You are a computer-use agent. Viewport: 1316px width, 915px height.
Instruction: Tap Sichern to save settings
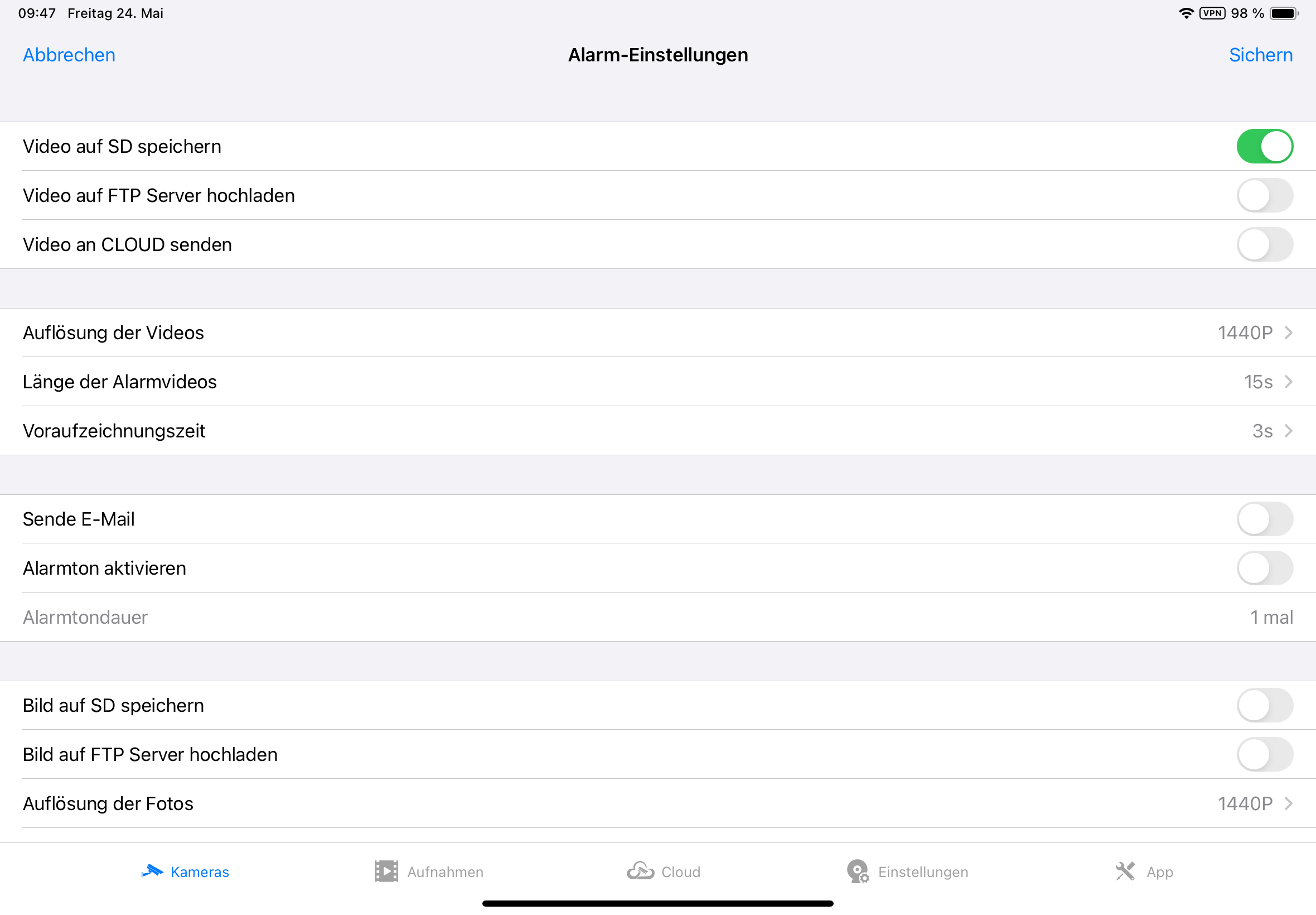(x=1260, y=55)
